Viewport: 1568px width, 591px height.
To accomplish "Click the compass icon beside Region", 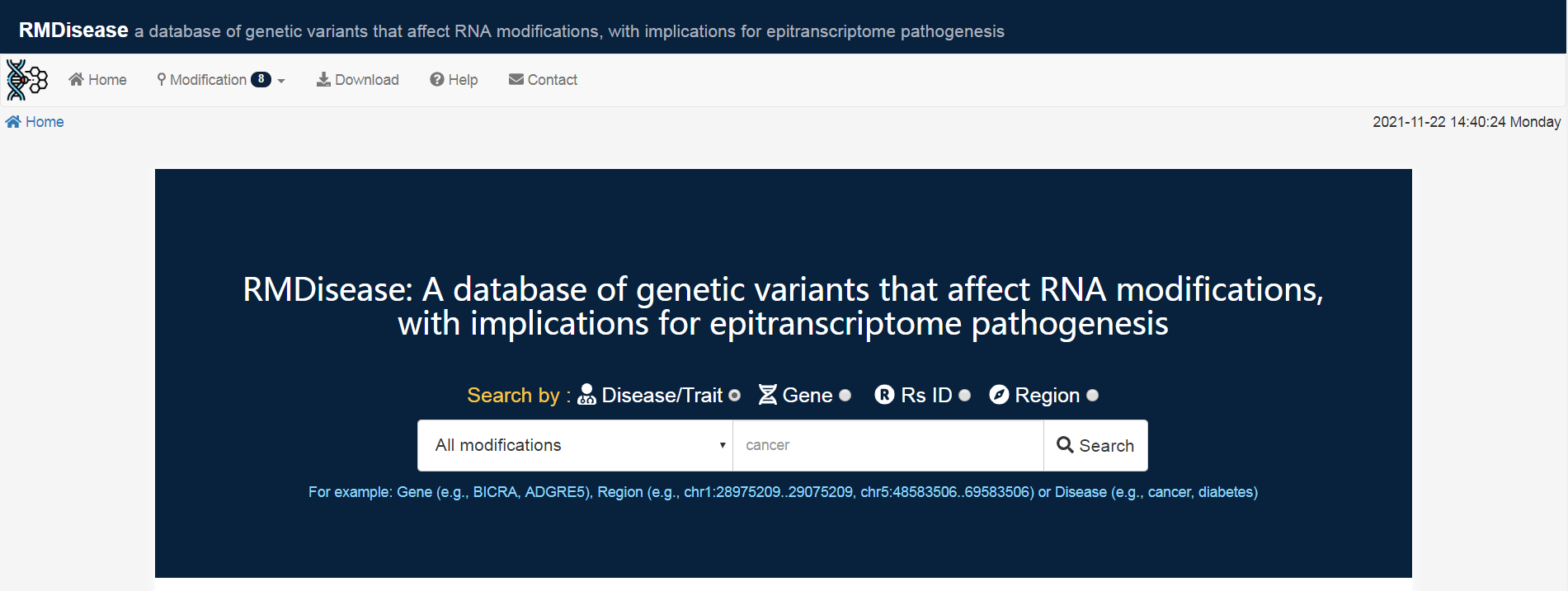I will [x=999, y=395].
